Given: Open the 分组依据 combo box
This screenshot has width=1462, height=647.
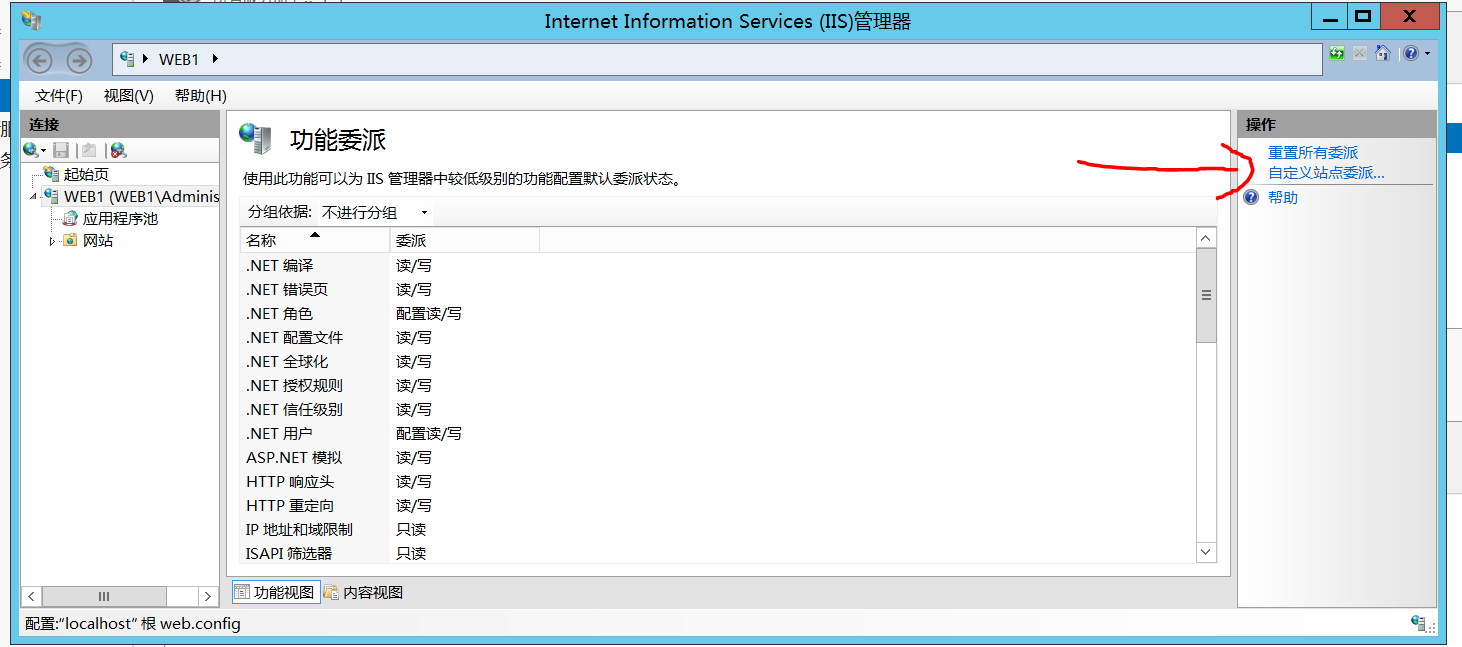Looking at the screenshot, I should [x=375, y=212].
